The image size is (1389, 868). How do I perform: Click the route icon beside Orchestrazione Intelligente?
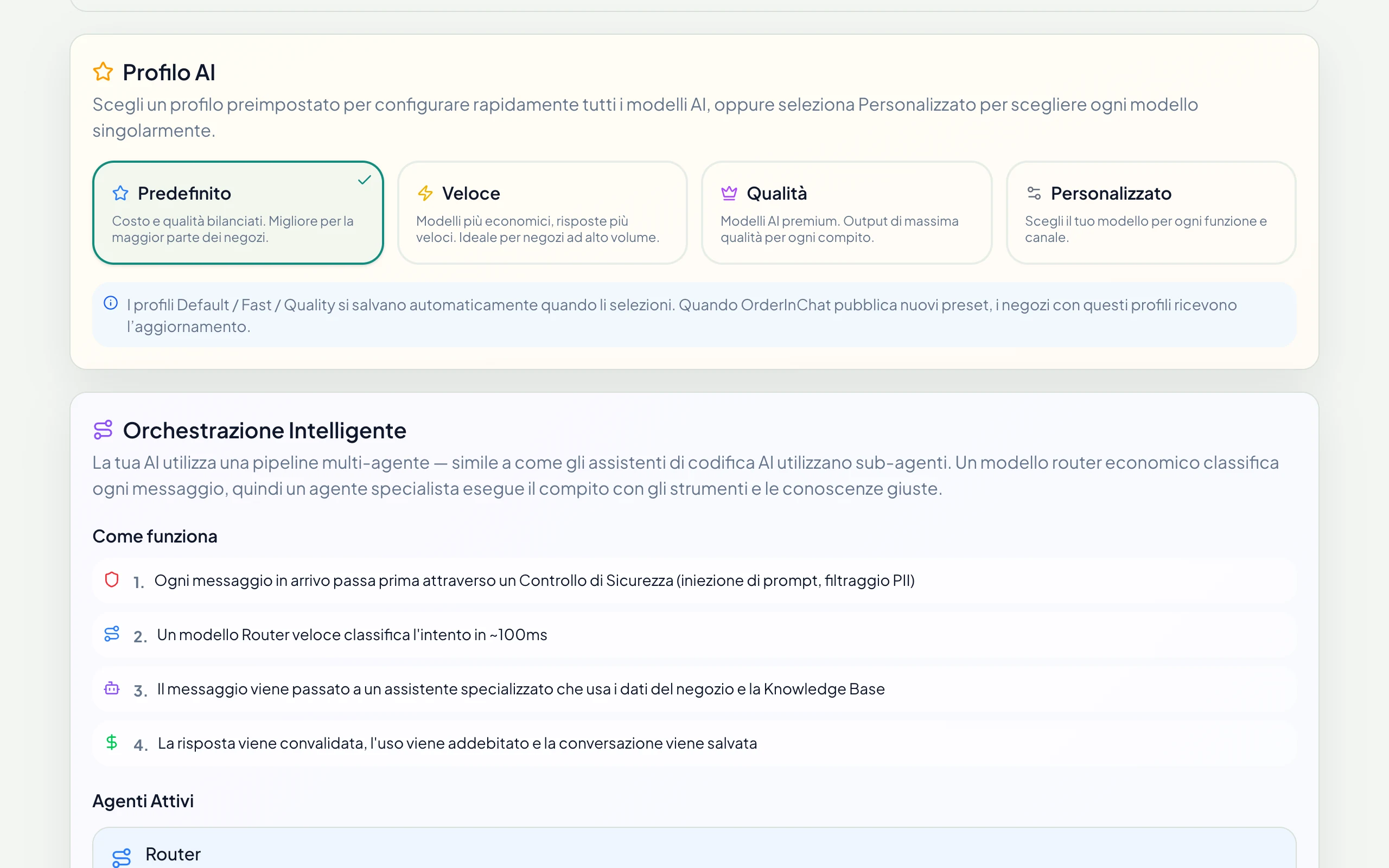tap(103, 430)
